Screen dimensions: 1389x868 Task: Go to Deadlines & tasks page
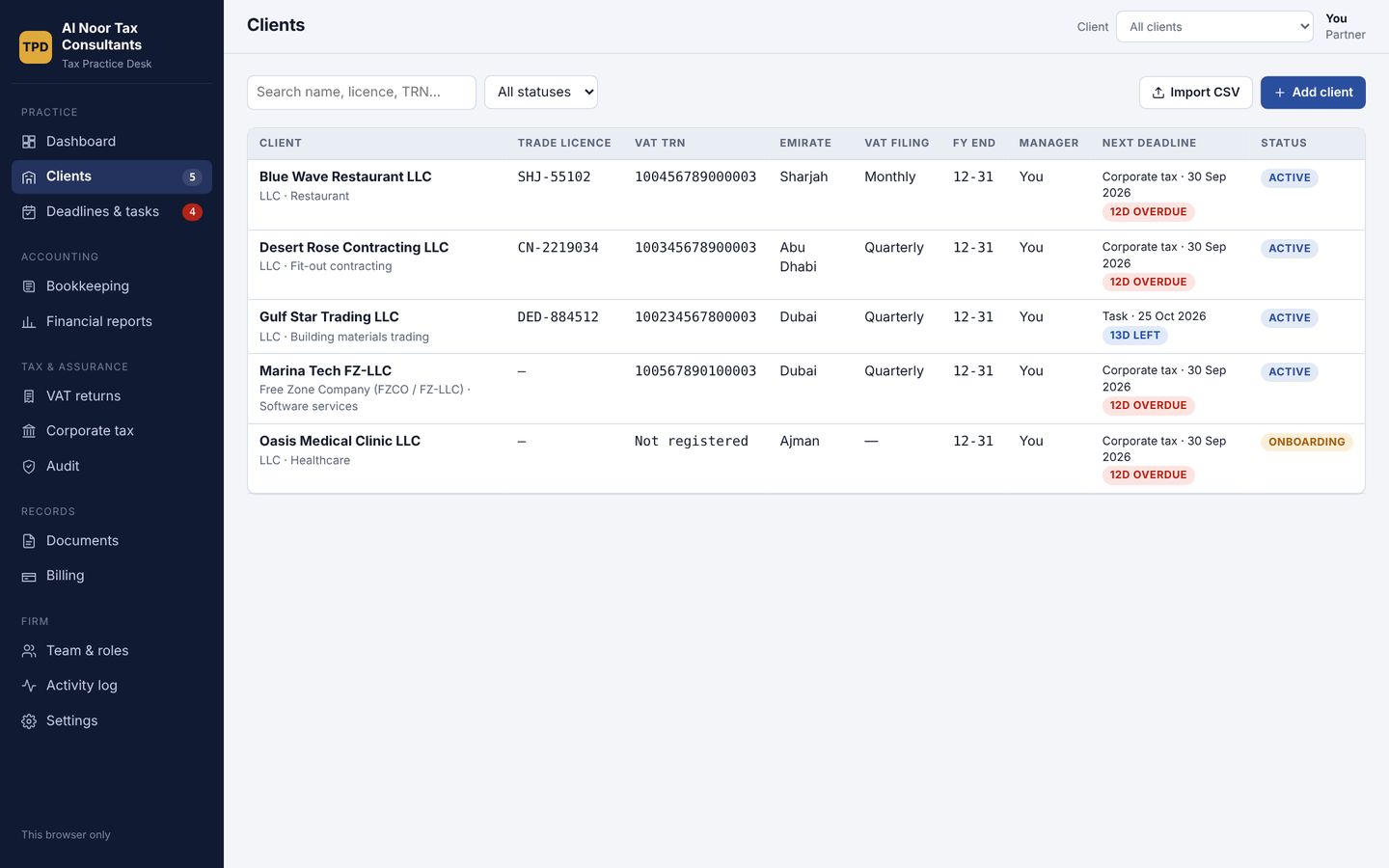tap(112, 212)
